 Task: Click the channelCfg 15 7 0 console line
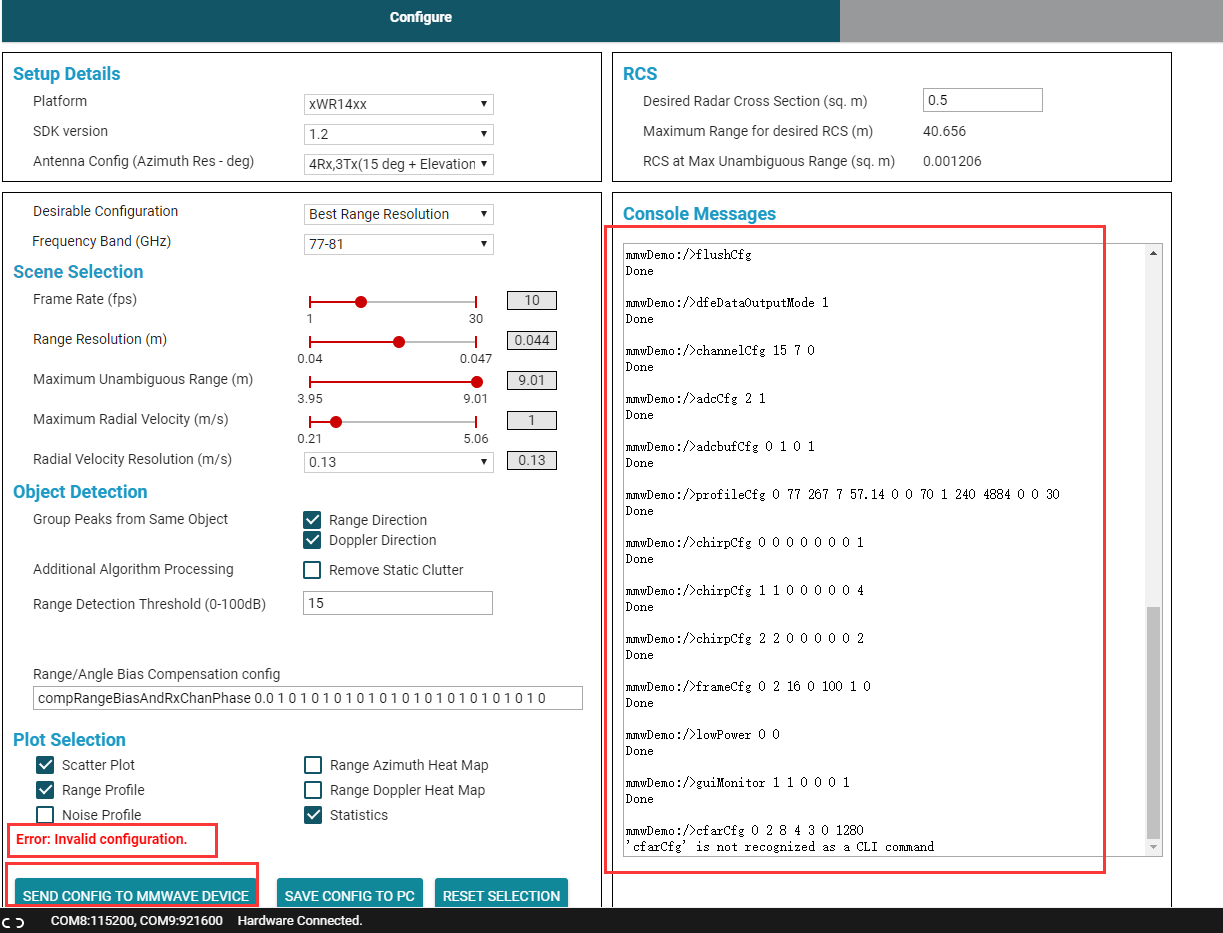click(720, 351)
